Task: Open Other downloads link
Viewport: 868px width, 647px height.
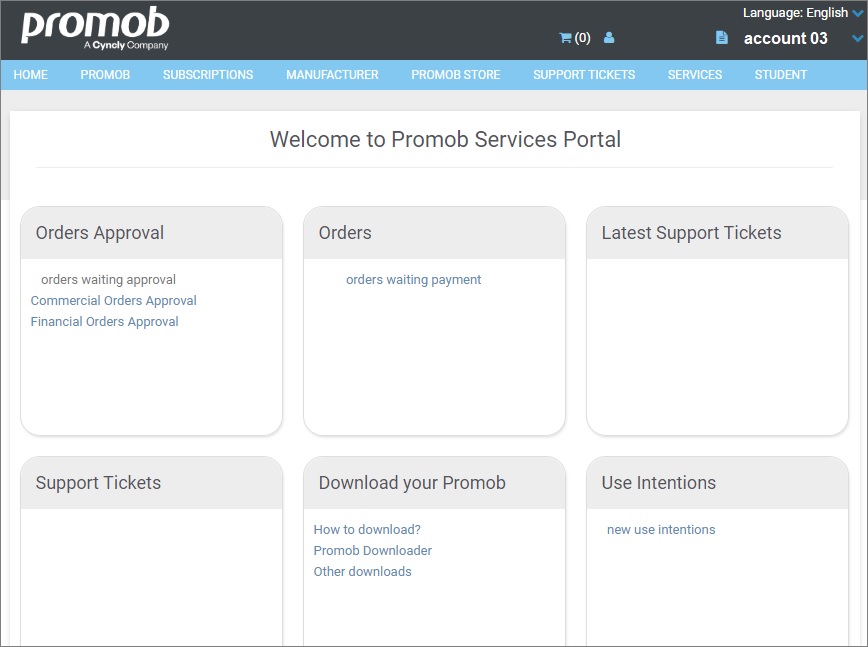Action: point(363,572)
